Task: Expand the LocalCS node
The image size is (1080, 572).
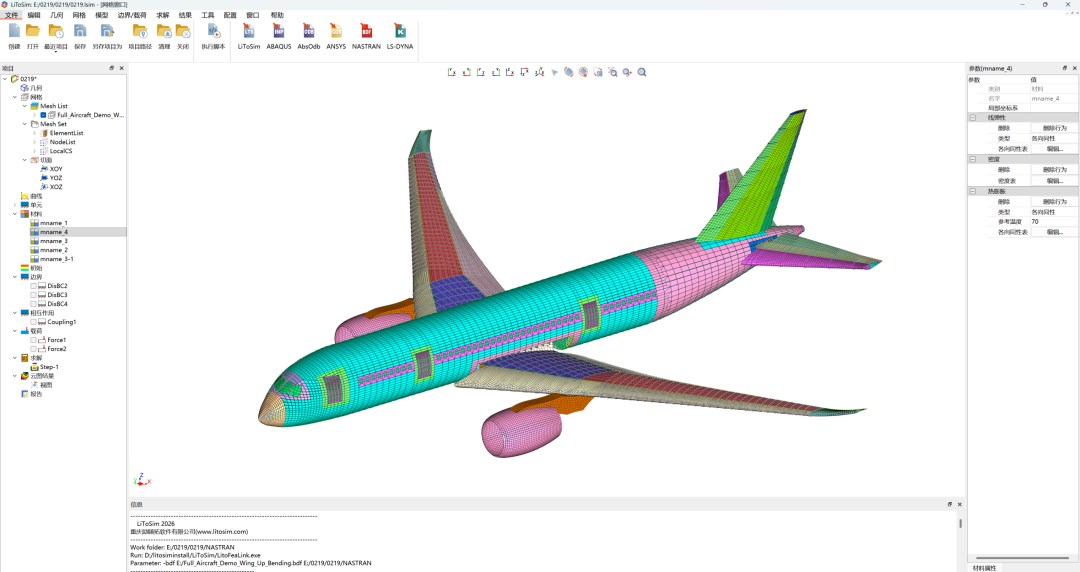Action: point(34,151)
